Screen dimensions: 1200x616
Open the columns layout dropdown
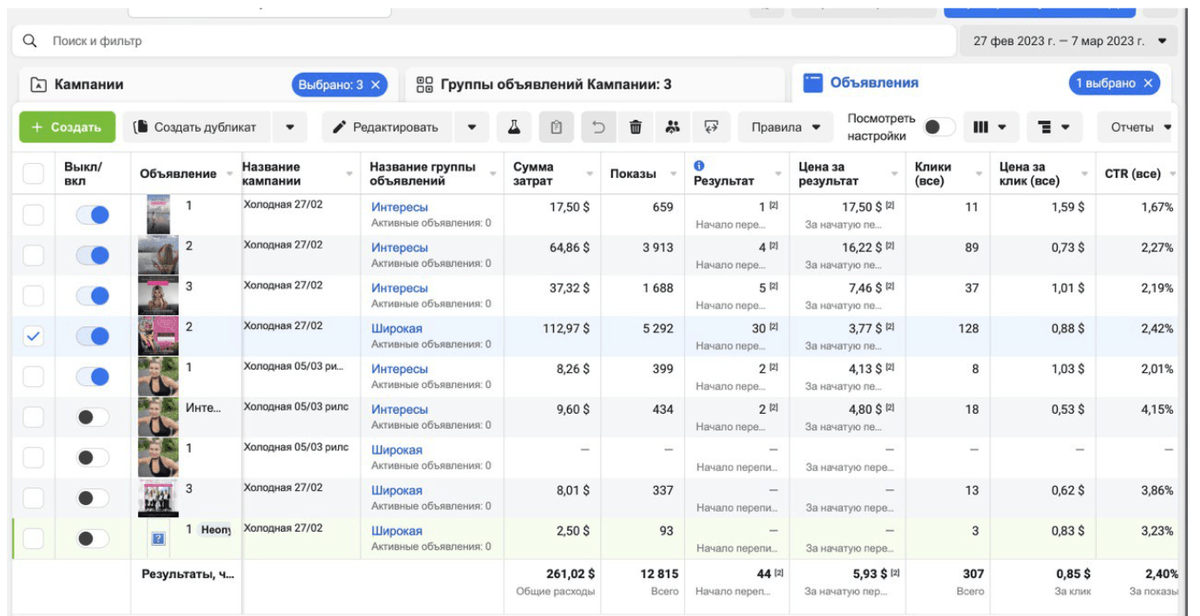(x=989, y=127)
